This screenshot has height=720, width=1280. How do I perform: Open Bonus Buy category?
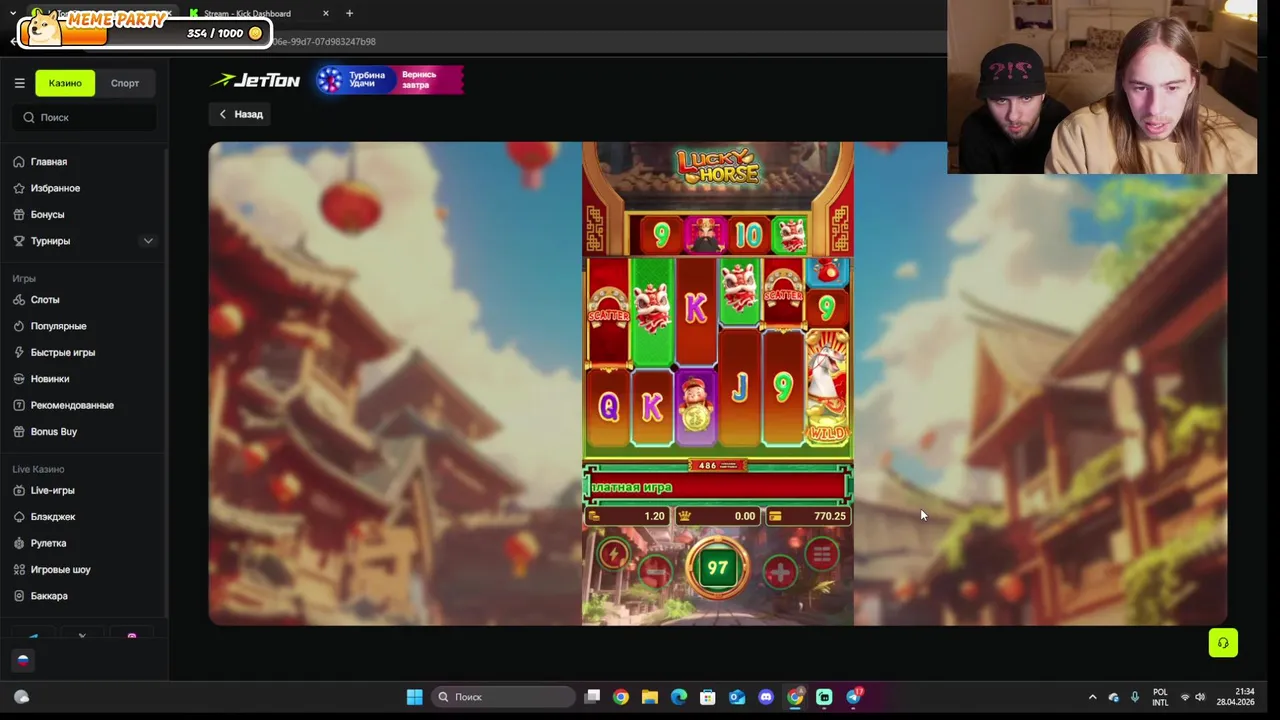(x=54, y=432)
